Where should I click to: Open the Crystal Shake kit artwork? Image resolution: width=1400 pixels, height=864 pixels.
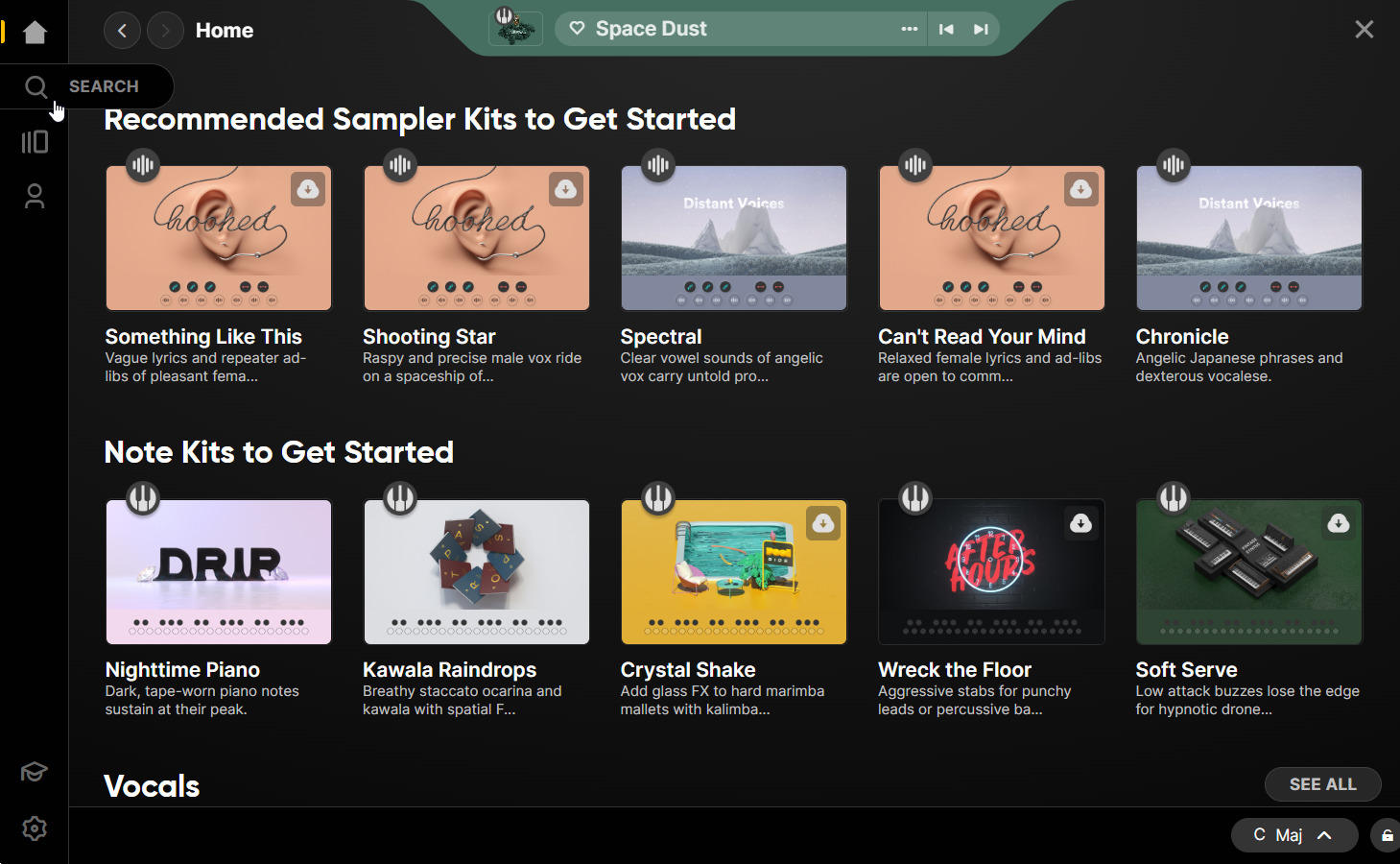click(734, 572)
